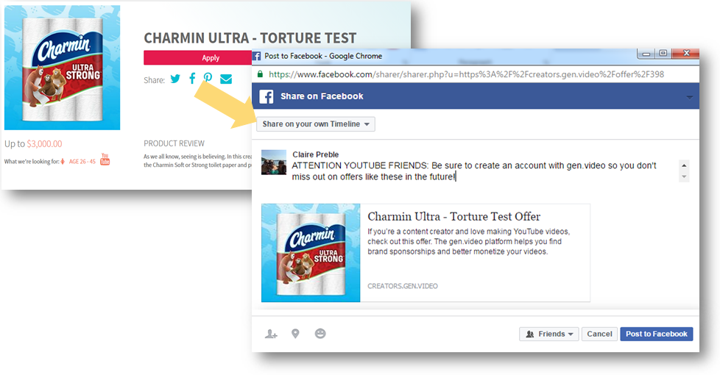Screen dimensions: 720x375
Task: Click the Facebook logo in the blue header
Action: [266, 96]
